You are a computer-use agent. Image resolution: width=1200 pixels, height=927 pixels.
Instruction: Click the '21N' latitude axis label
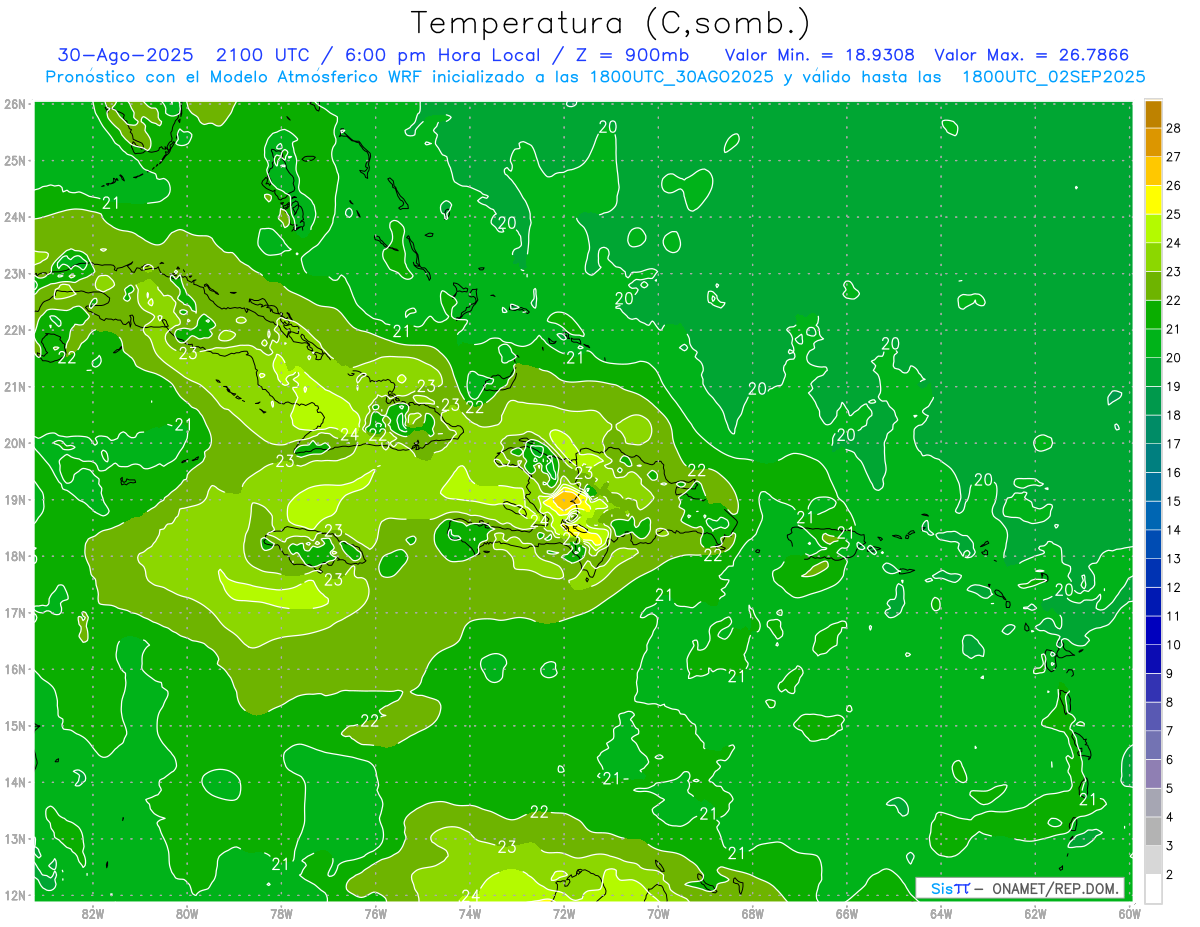pos(15,386)
